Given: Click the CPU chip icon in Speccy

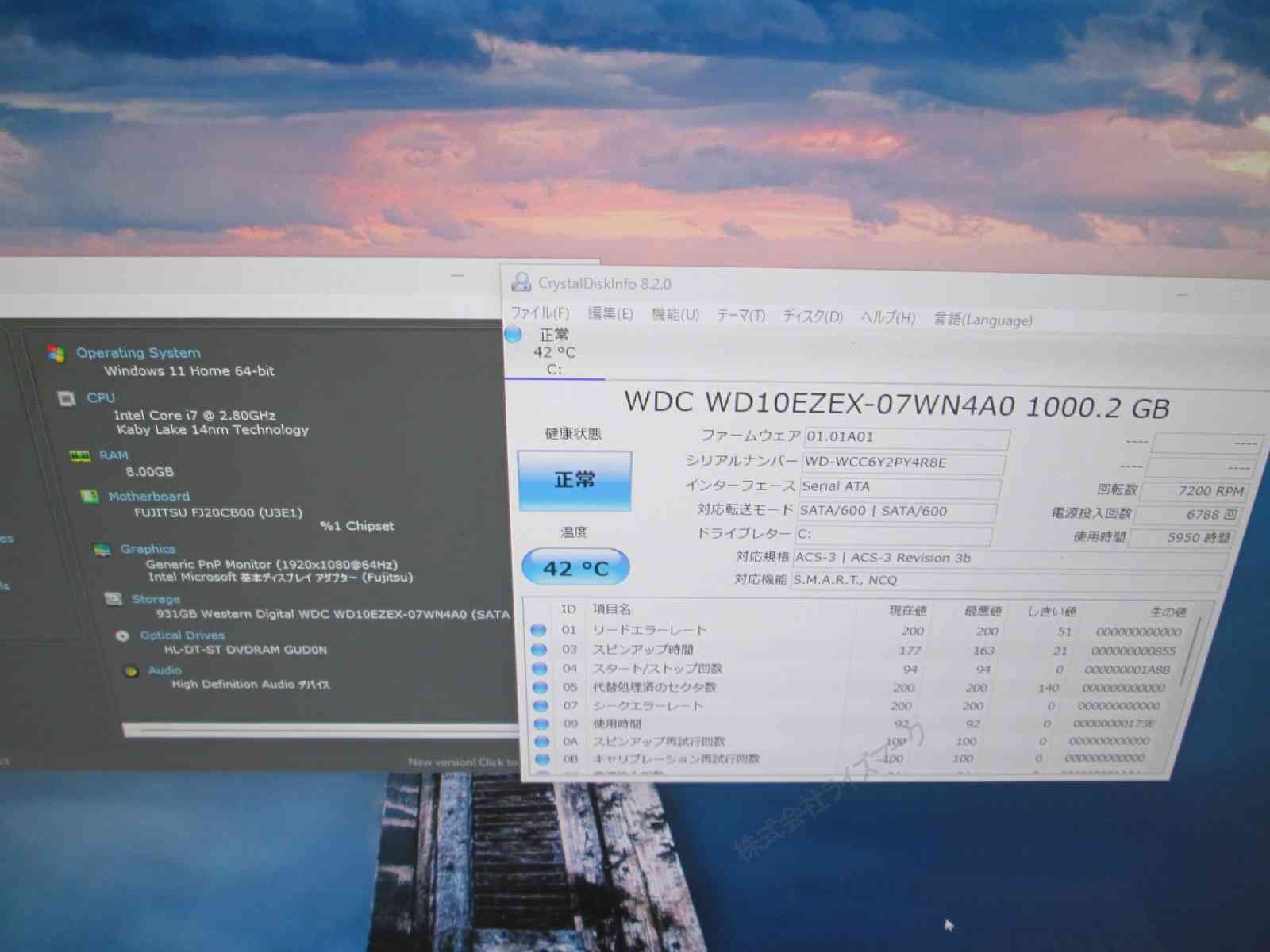Looking at the screenshot, I should (x=67, y=398).
